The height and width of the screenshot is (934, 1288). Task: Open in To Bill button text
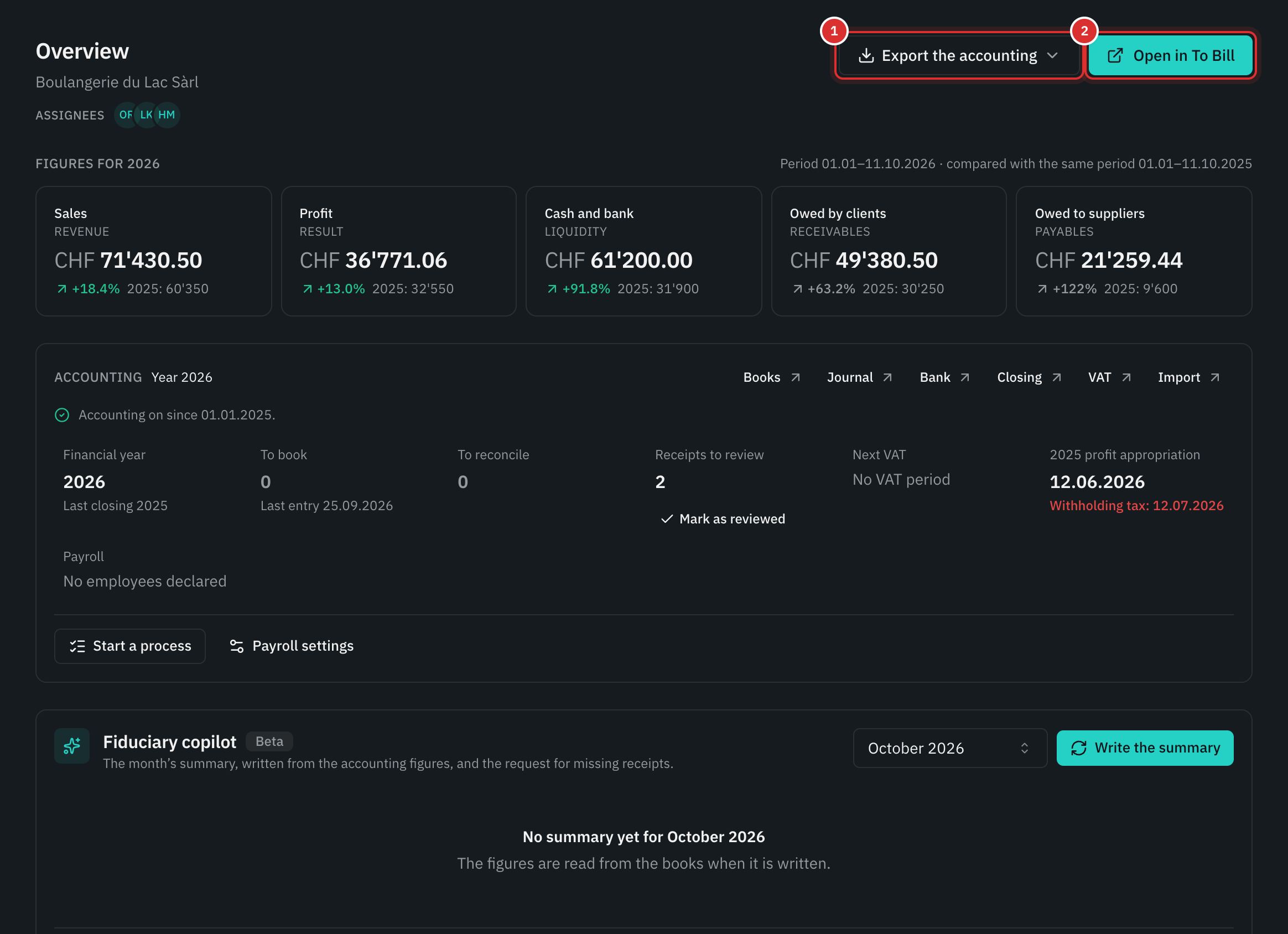coord(1183,56)
